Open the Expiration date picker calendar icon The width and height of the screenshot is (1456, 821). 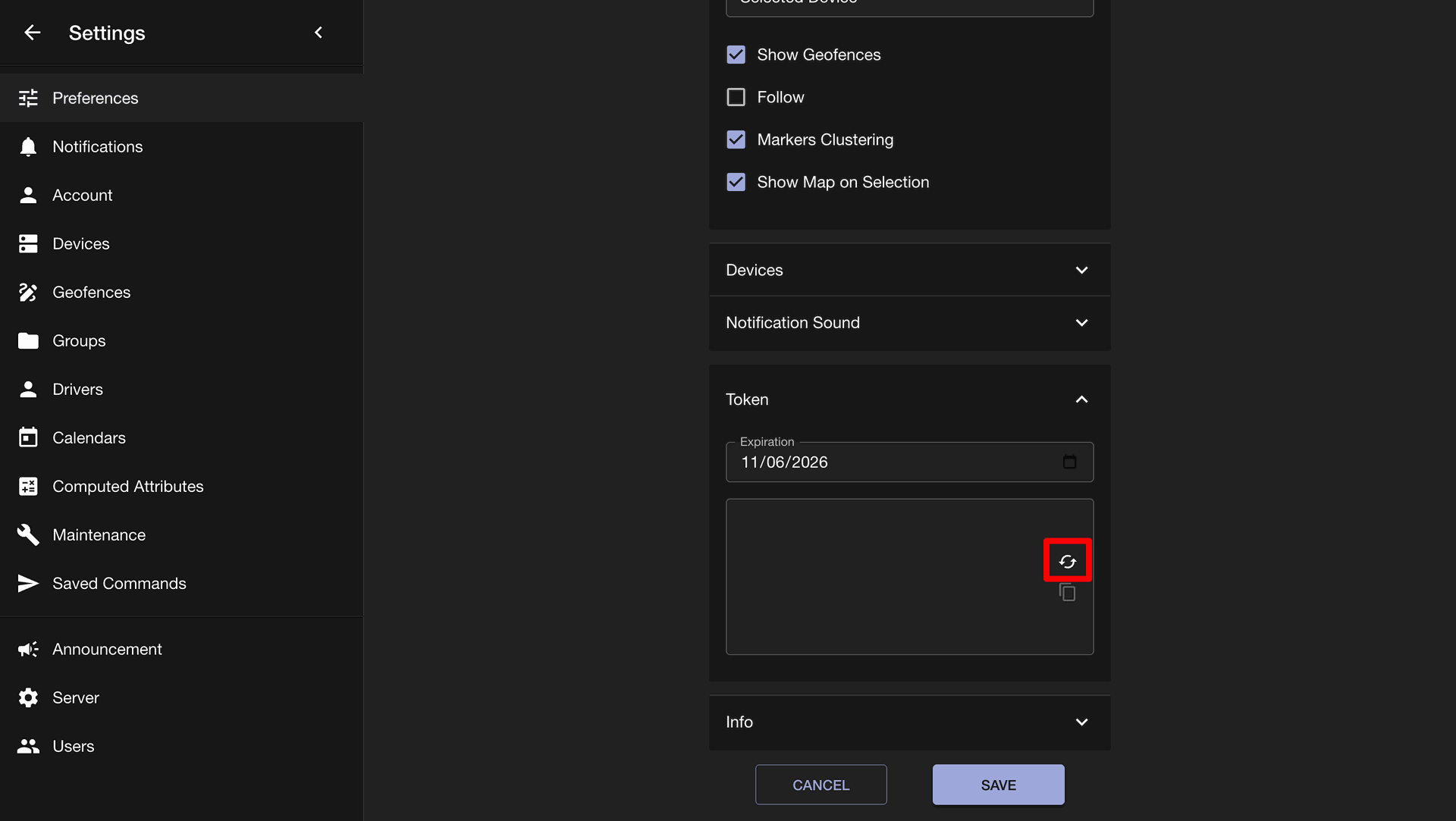pyautogui.click(x=1069, y=462)
